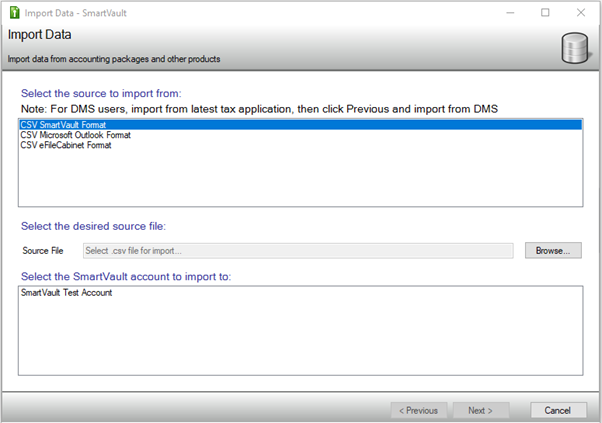Choose CSV eFileCabinet Format source

(x=66, y=146)
